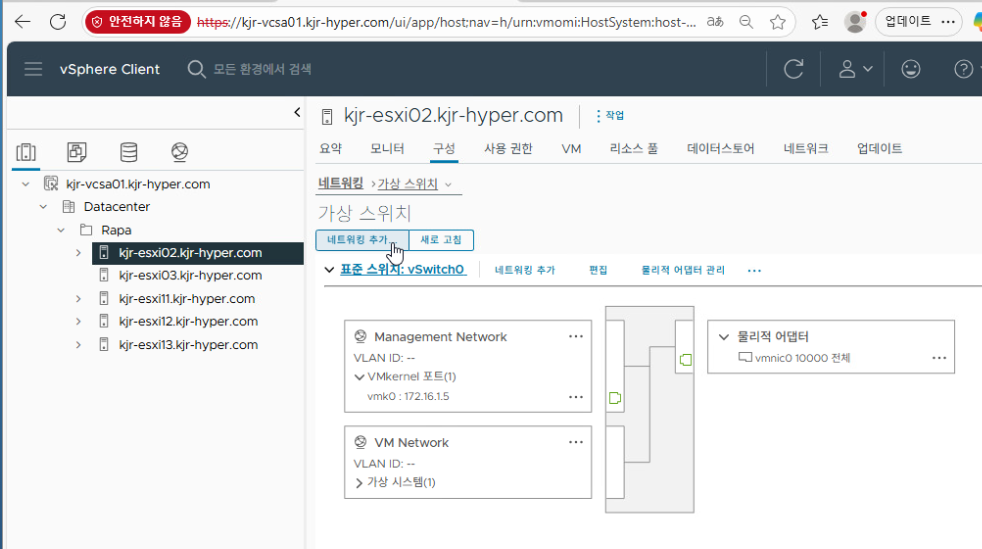Screen dimensions: 982x549
Task: Open the 네트워크 tab
Action: [805, 148]
